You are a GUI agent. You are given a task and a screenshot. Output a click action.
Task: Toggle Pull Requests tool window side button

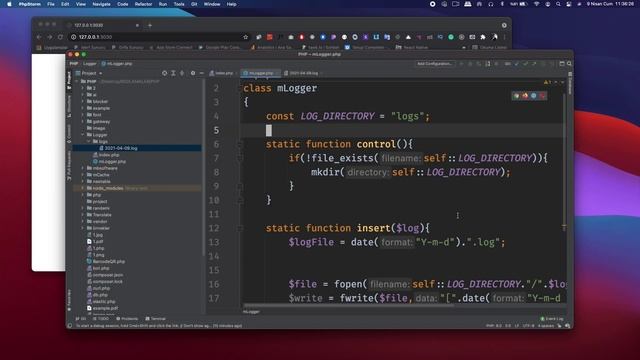(69, 165)
